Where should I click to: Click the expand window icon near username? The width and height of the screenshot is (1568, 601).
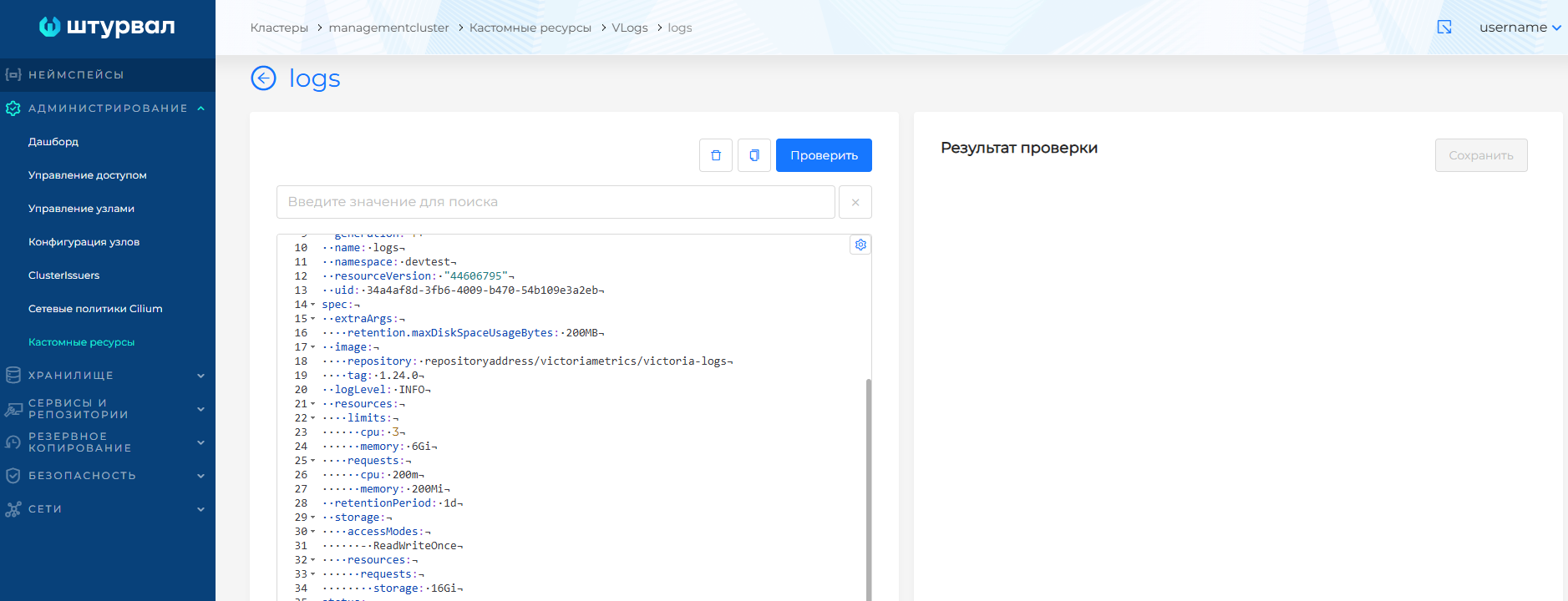point(1444,28)
